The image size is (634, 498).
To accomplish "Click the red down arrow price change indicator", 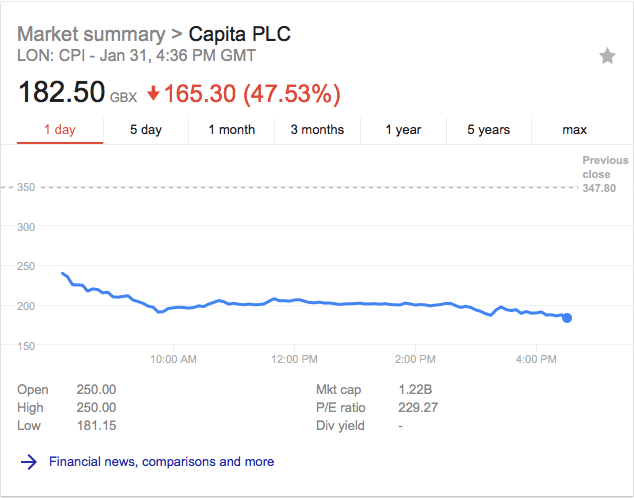I will click(x=153, y=94).
